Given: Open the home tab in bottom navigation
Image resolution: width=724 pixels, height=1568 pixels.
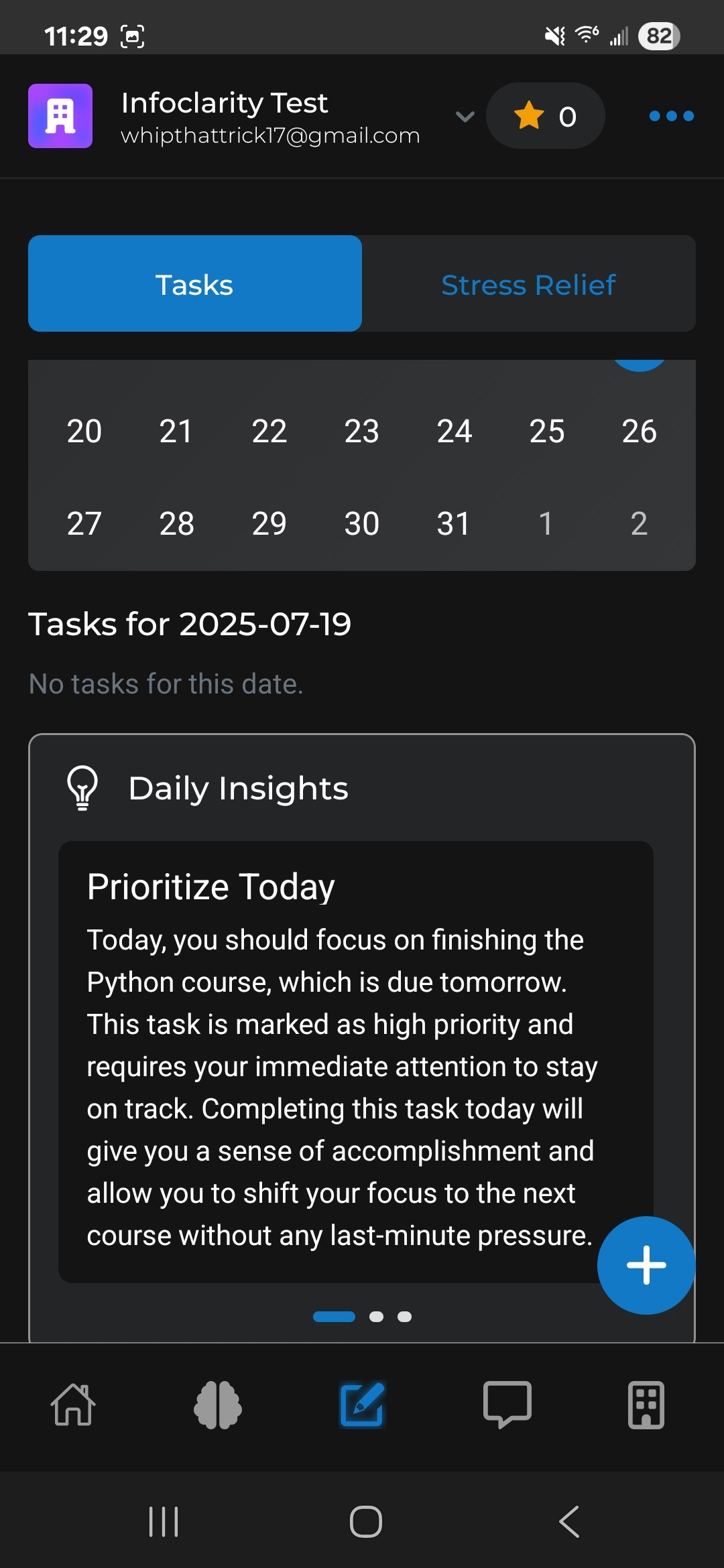Looking at the screenshot, I should (x=73, y=1404).
